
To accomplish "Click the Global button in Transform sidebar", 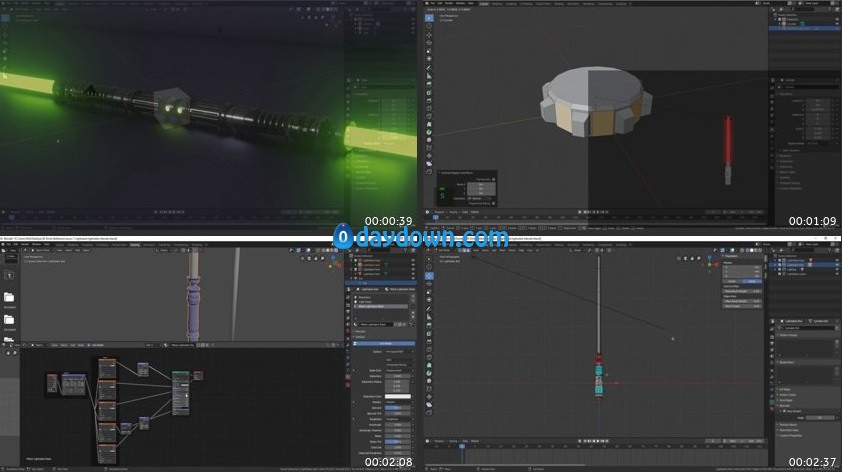I will [732, 281].
